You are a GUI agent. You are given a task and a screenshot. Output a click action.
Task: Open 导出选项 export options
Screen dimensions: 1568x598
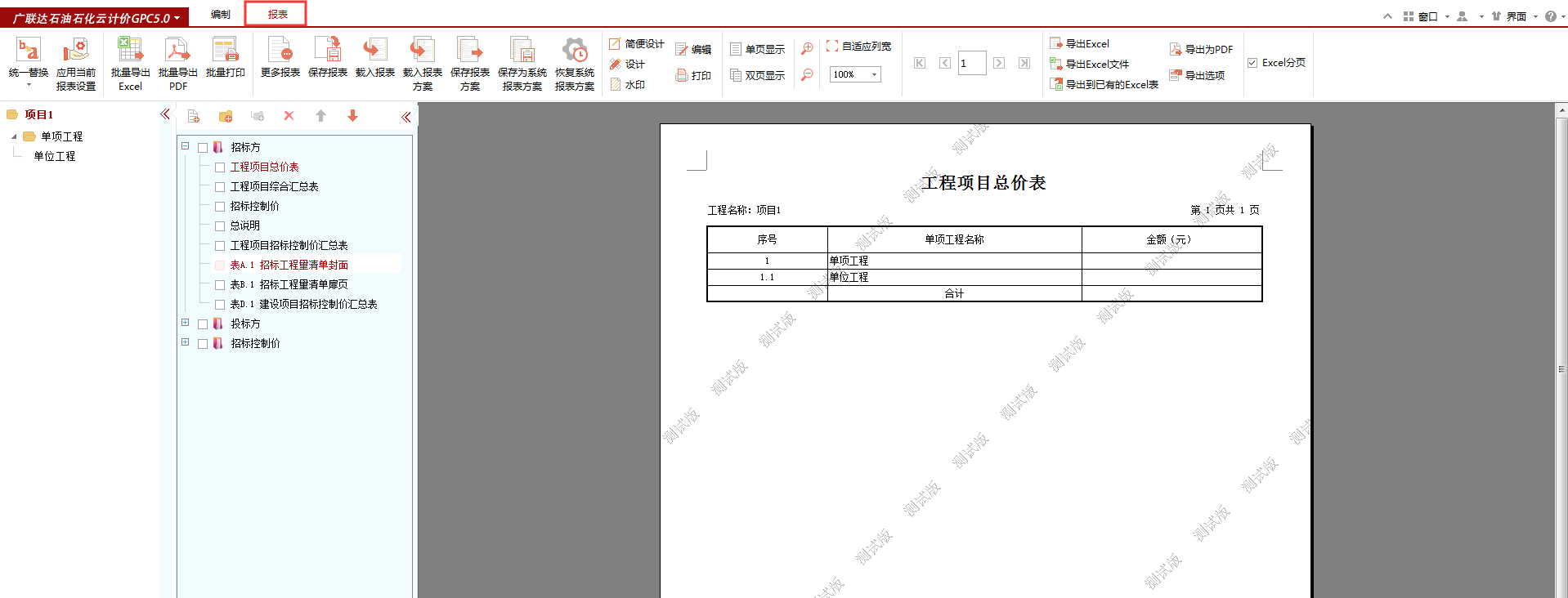coord(1197,75)
